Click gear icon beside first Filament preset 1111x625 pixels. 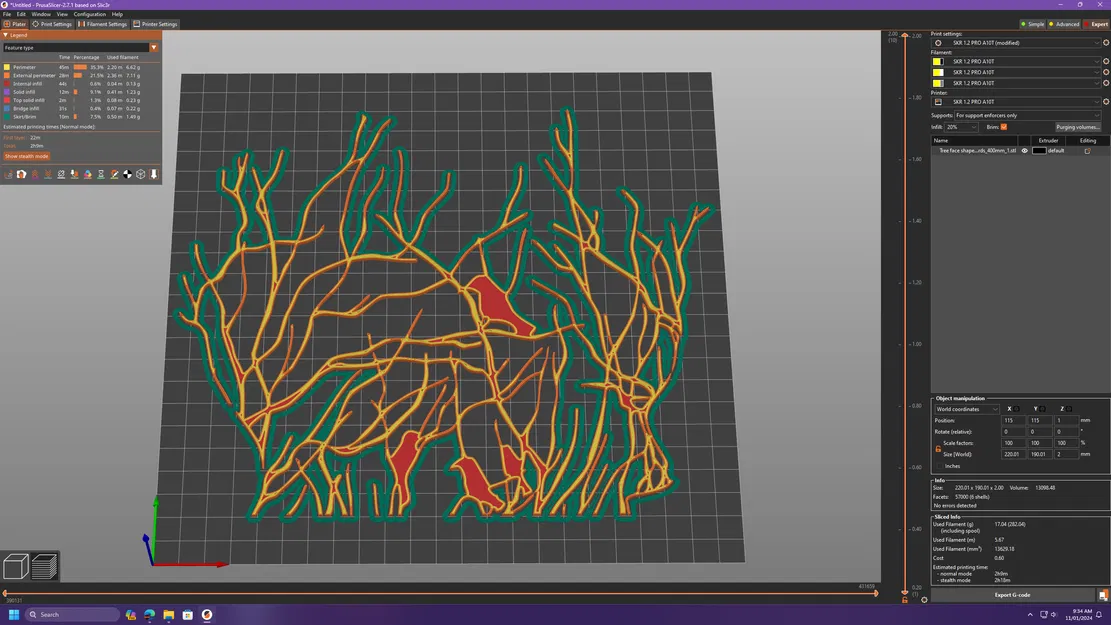point(1106,62)
